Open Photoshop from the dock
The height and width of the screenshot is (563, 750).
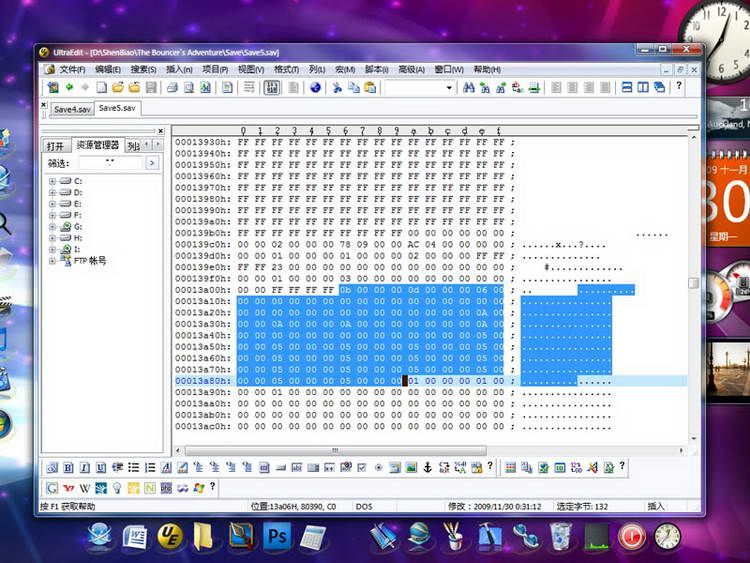point(277,537)
